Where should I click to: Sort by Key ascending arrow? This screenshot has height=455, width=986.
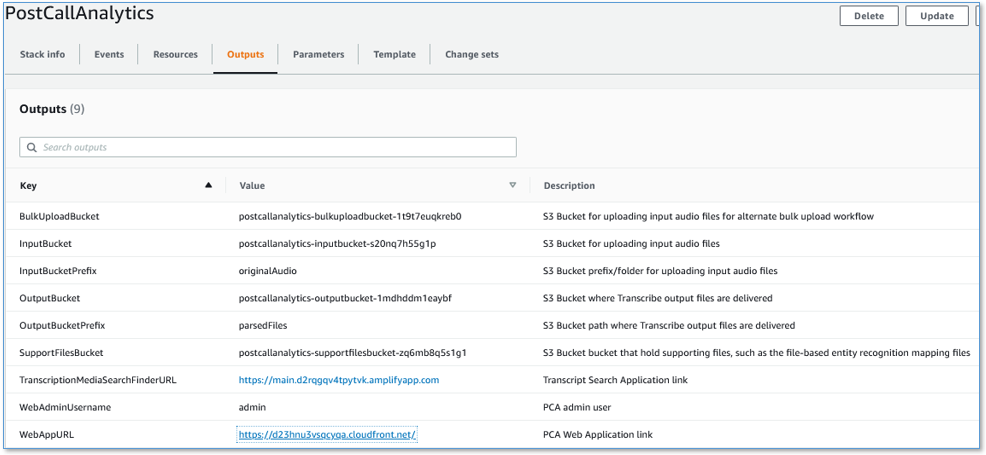pos(208,185)
